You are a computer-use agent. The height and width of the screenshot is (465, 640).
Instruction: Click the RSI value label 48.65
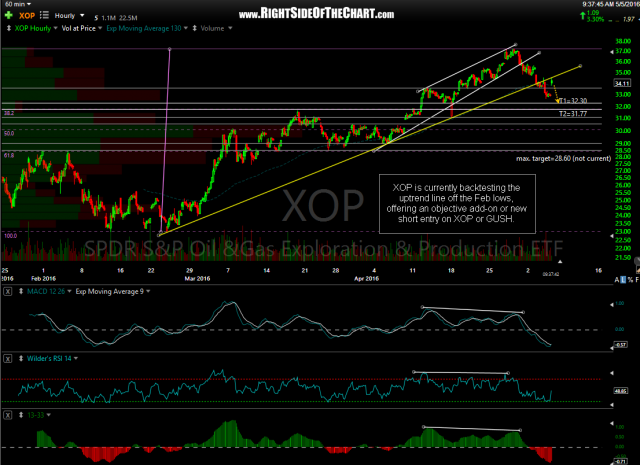tap(620, 391)
